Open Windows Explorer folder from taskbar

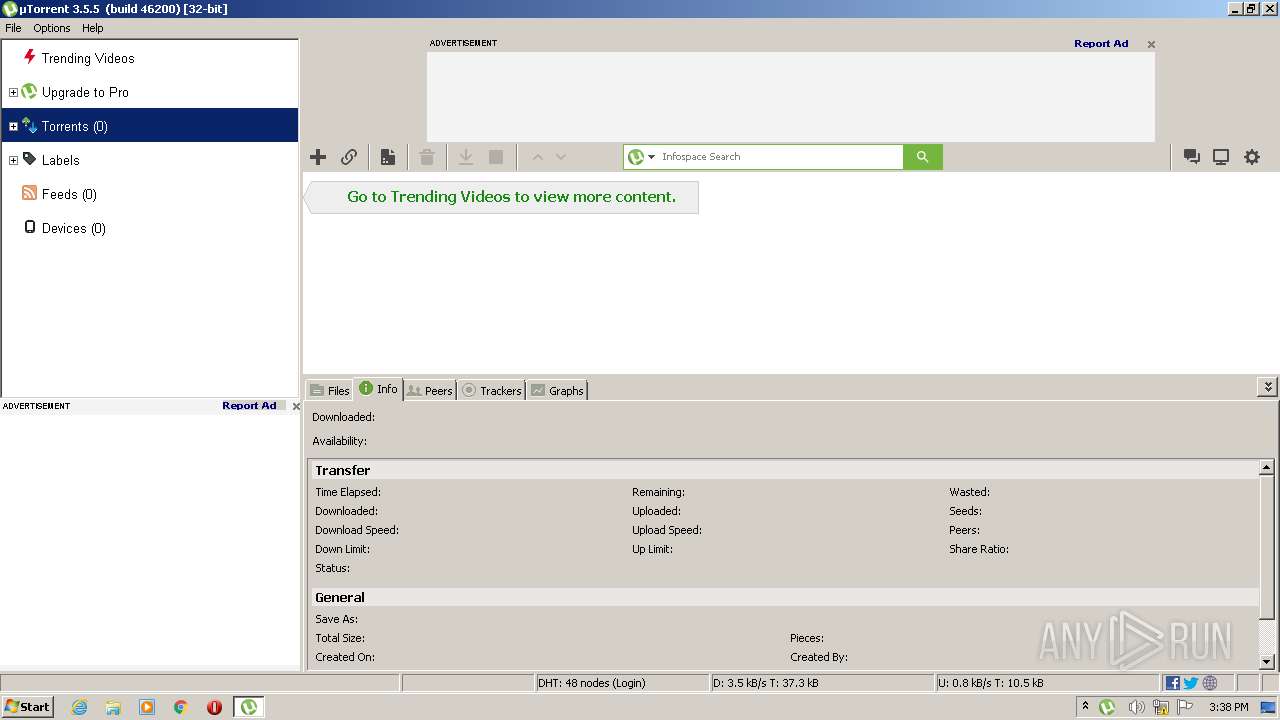pos(113,707)
